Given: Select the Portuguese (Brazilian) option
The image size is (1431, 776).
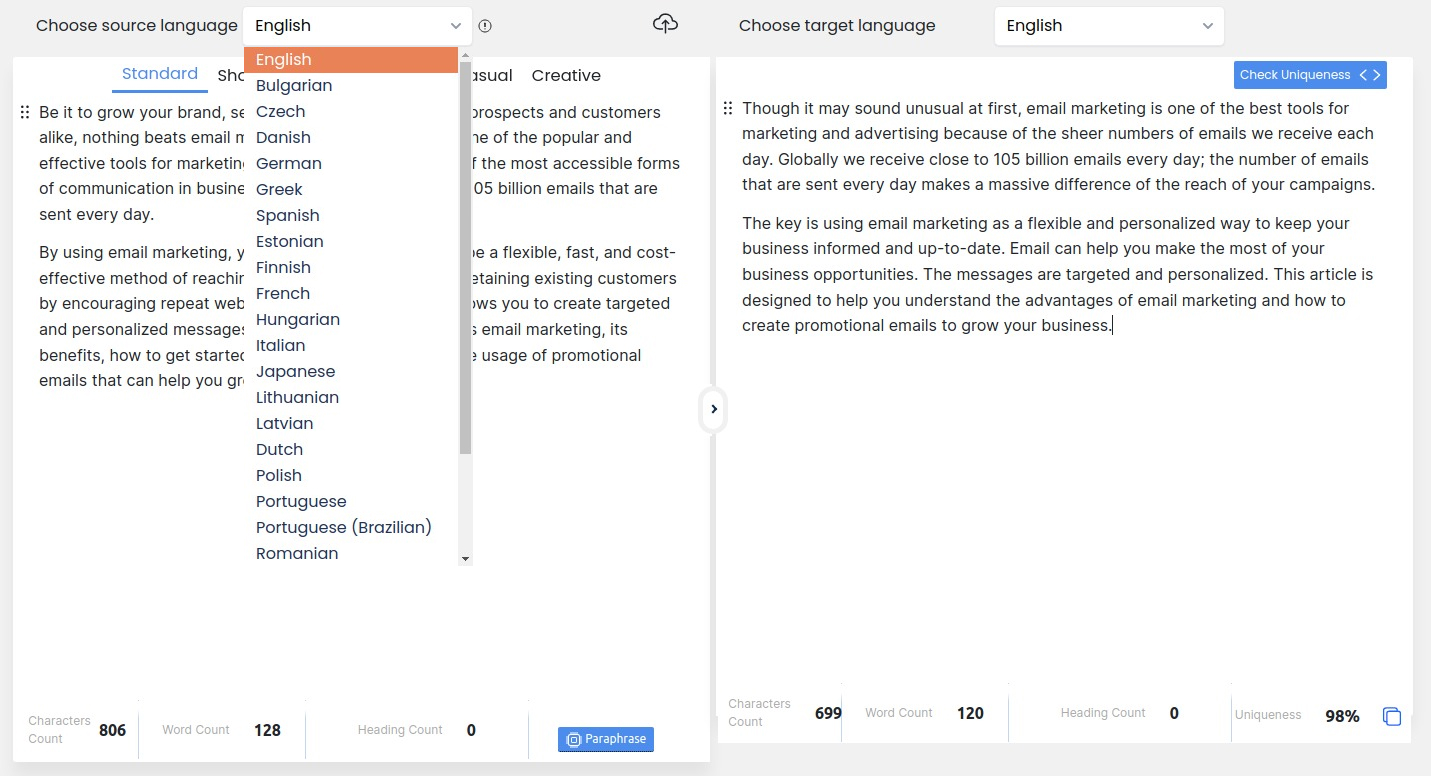Looking at the screenshot, I should (351, 528).
